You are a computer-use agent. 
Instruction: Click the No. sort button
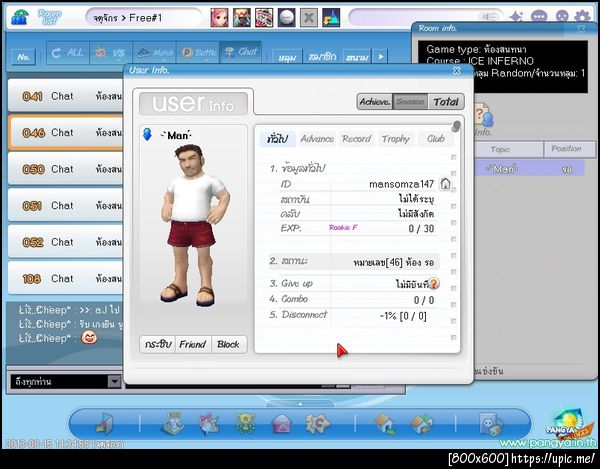[x=24, y=57]
